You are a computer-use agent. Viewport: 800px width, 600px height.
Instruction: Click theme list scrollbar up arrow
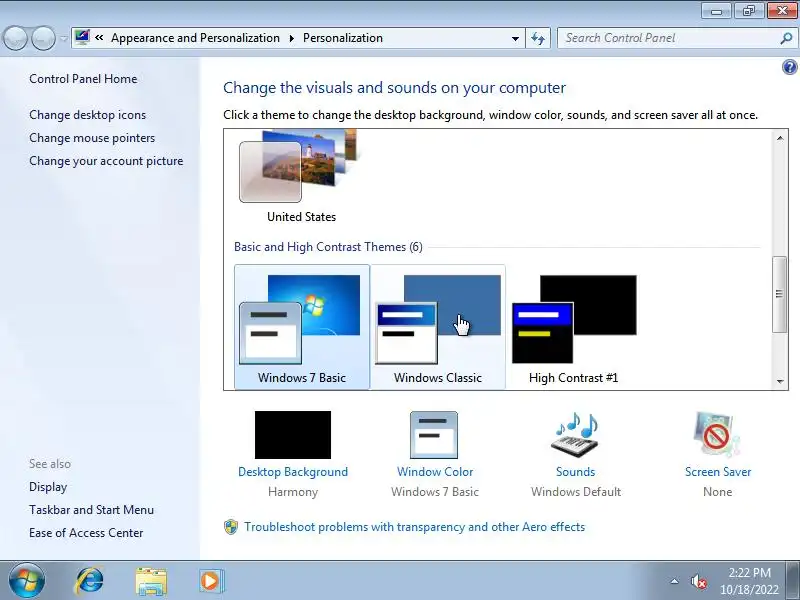pyautogui.click(x=780, y=138)
